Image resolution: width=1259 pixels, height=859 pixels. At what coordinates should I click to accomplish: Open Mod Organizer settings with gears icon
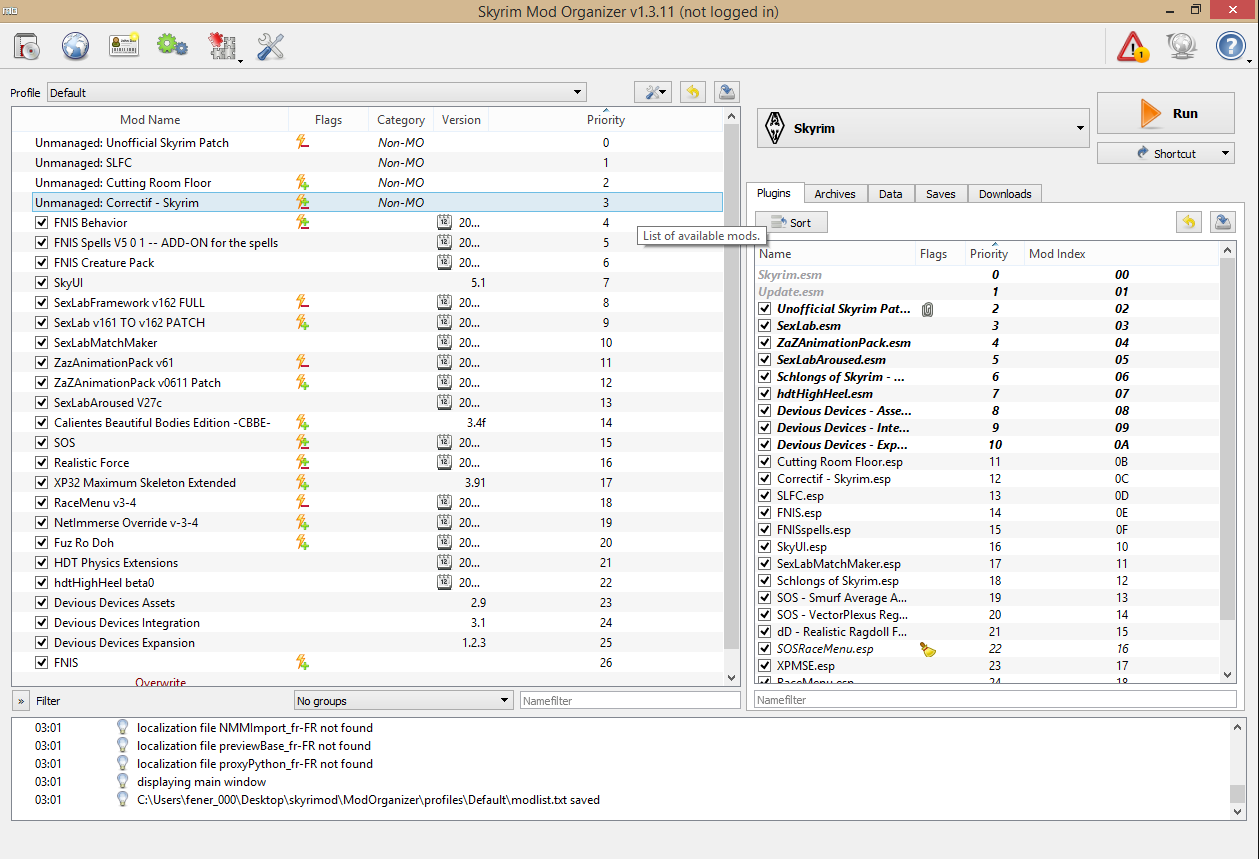[x=171, y=46]
